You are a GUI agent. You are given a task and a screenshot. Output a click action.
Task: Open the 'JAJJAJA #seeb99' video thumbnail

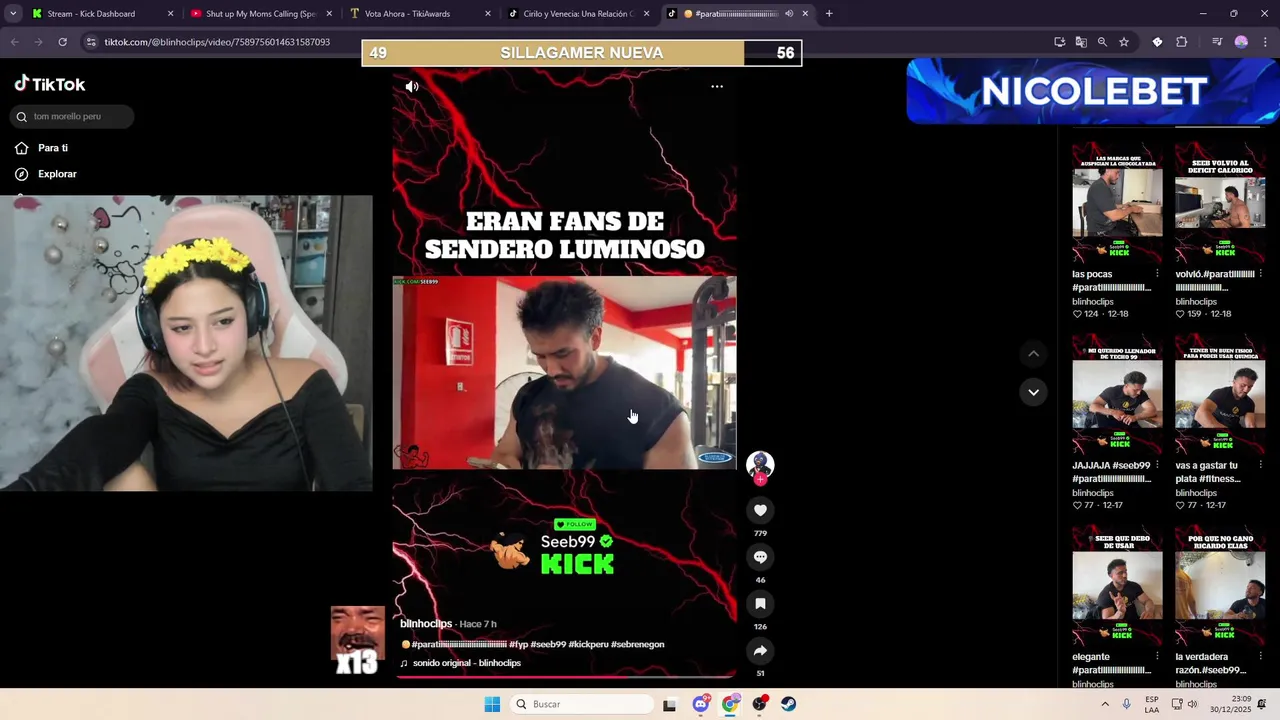tap(1117, 394)
